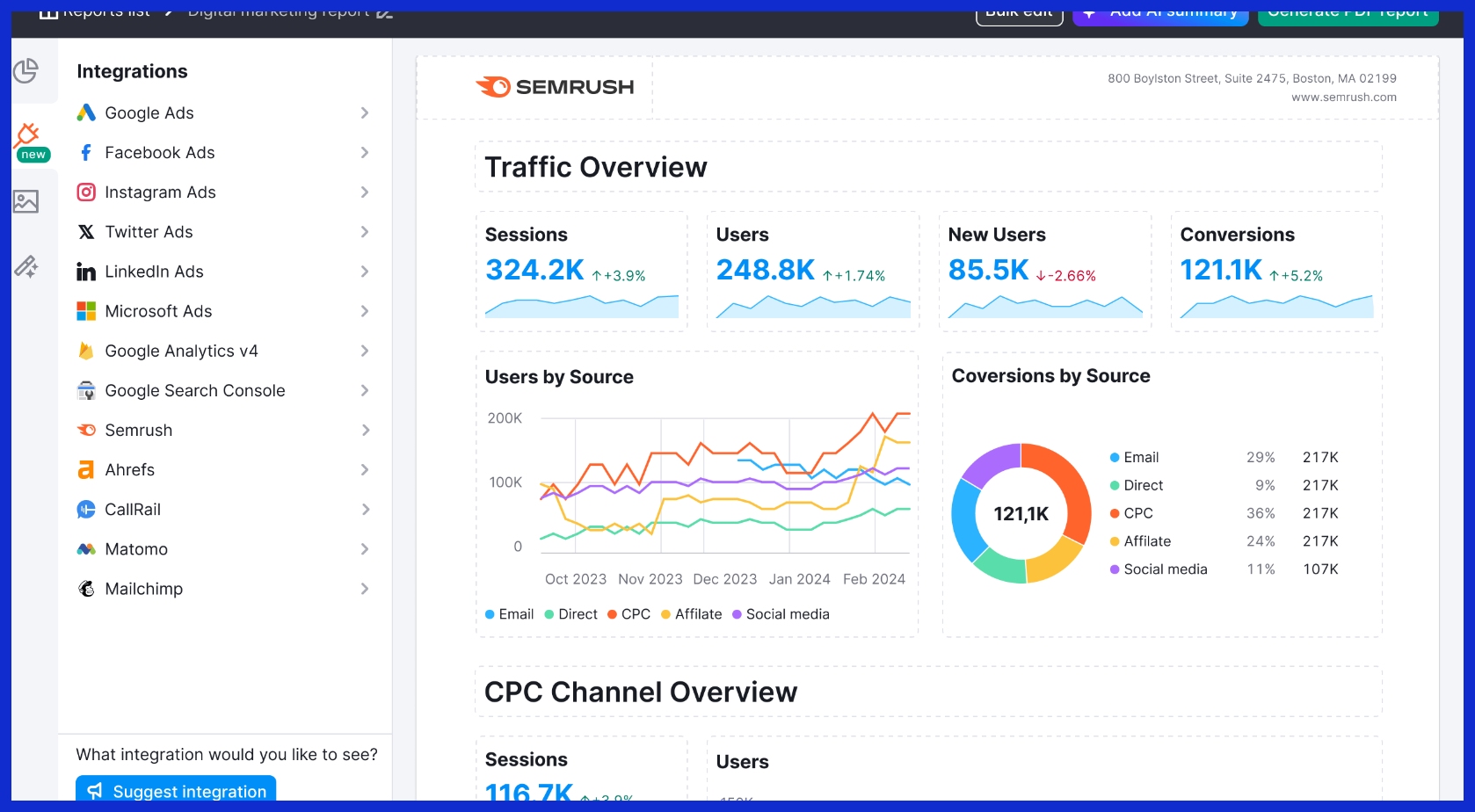The width and height of the screenshot is (1475, 812).
Task: Open the www.semrush.com link
Action: [1344, 98]
